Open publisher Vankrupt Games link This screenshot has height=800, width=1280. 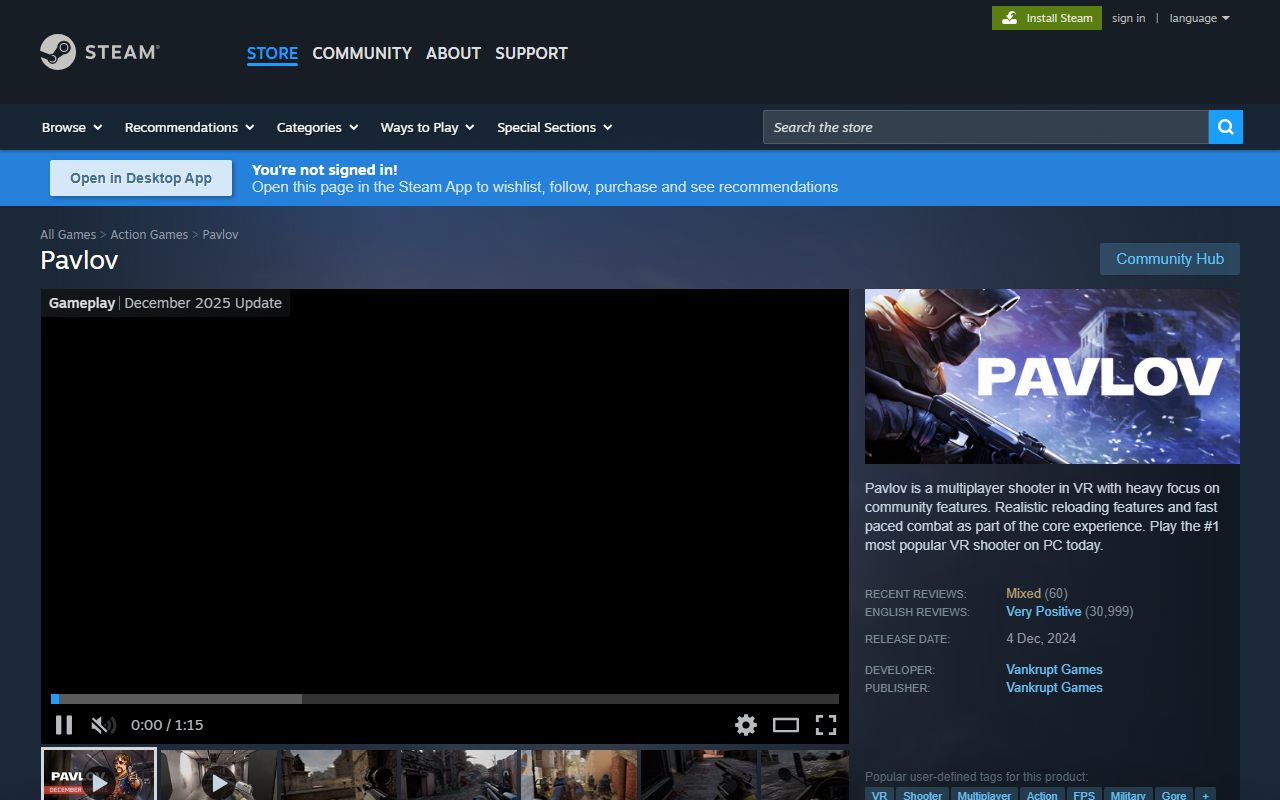tap(1054, 687)
